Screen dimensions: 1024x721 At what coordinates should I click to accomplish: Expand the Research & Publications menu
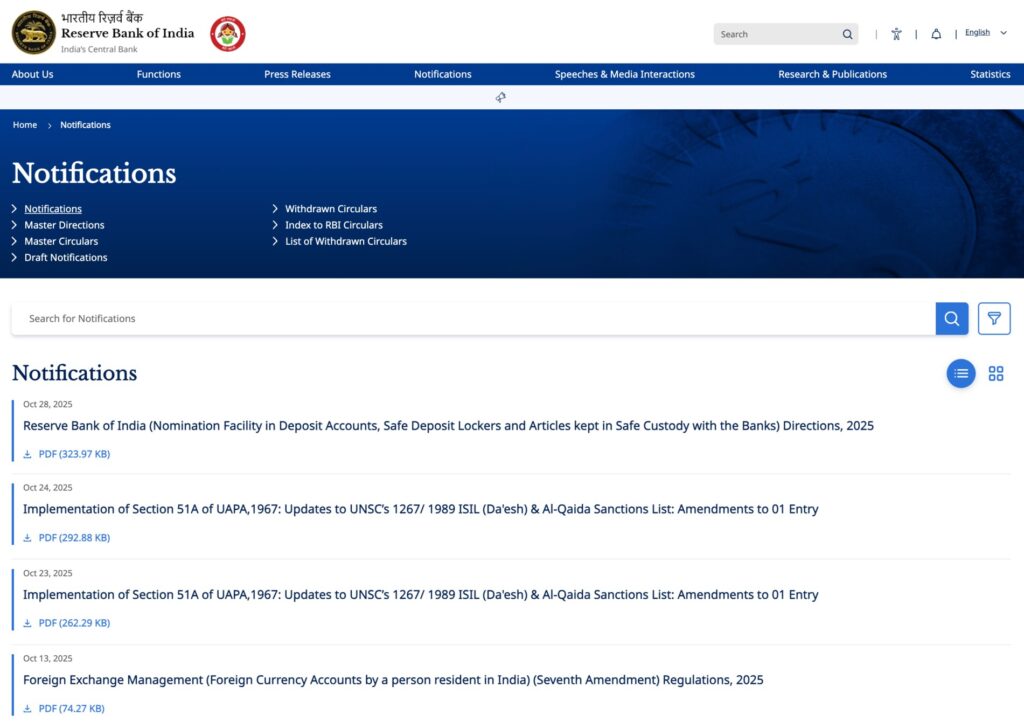[832, 74]
